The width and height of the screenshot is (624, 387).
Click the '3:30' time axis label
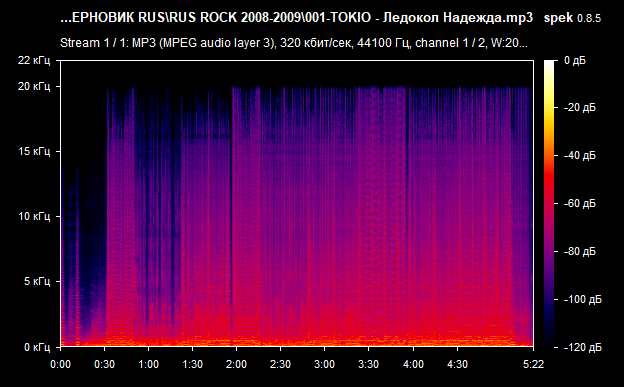click(x=369, y=364)
